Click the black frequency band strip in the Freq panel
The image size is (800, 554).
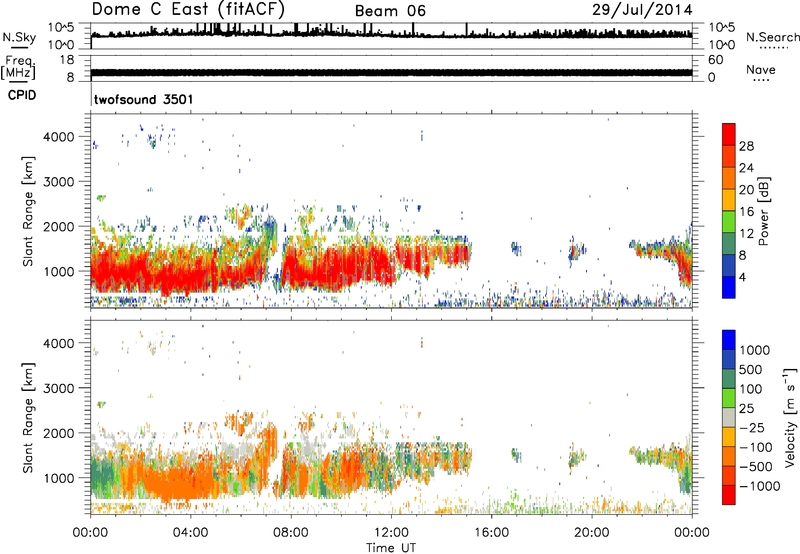click(x=391, y=72)
